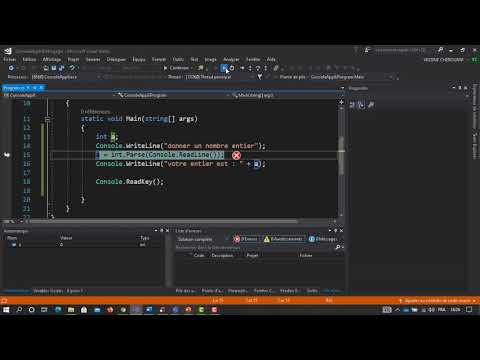Image resolution: width=480 pixels, height=360 pixels.
Task: Open the ConsoleApp project navigation dropdown
Action: (59, 95)
